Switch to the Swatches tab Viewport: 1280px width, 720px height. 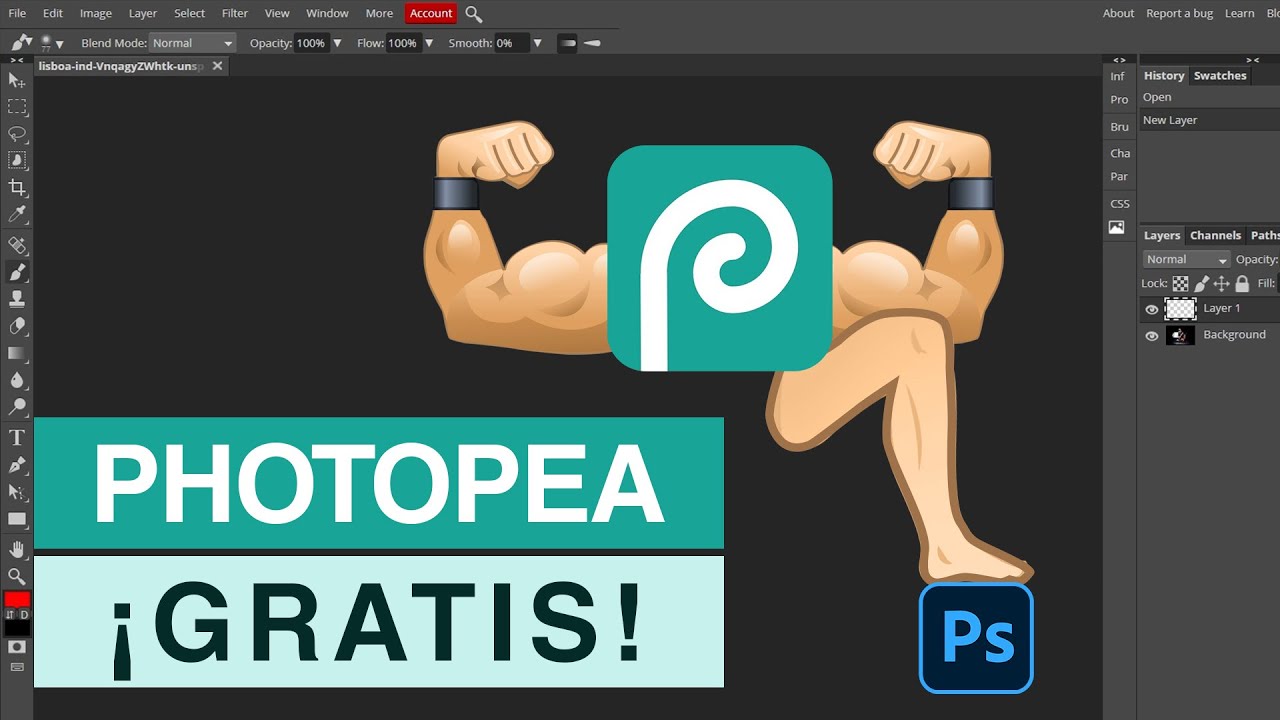tap(1220, 76)
